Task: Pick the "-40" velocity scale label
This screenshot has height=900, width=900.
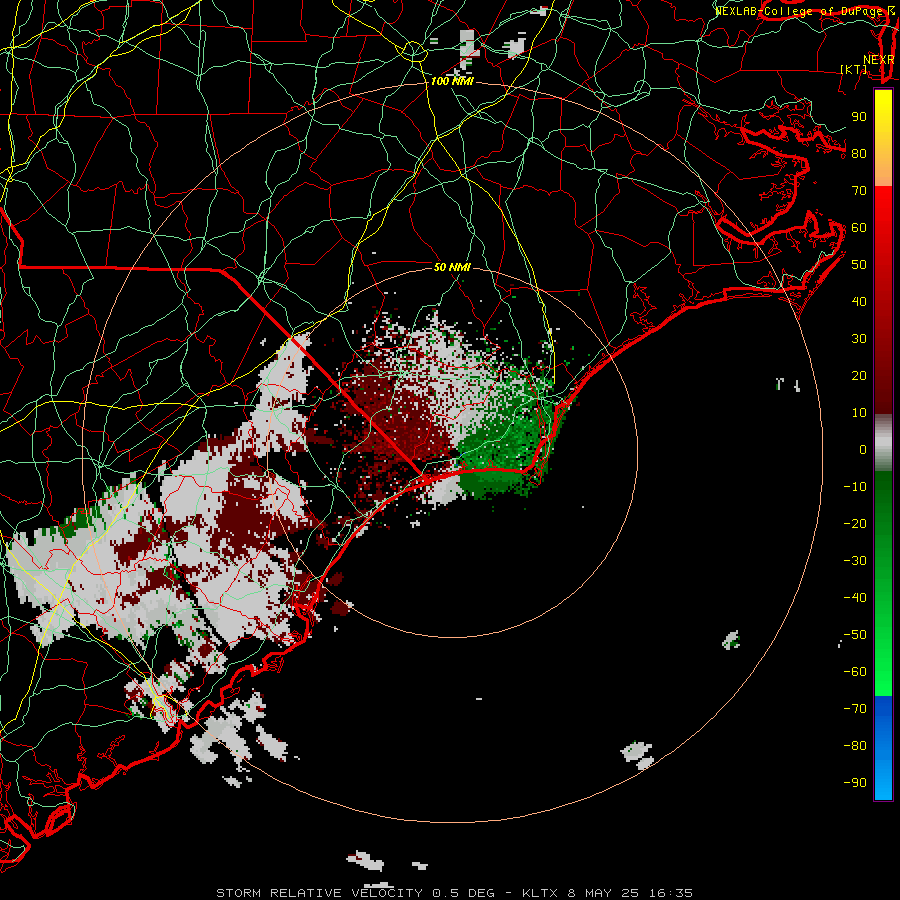Action: click(855, 598)
